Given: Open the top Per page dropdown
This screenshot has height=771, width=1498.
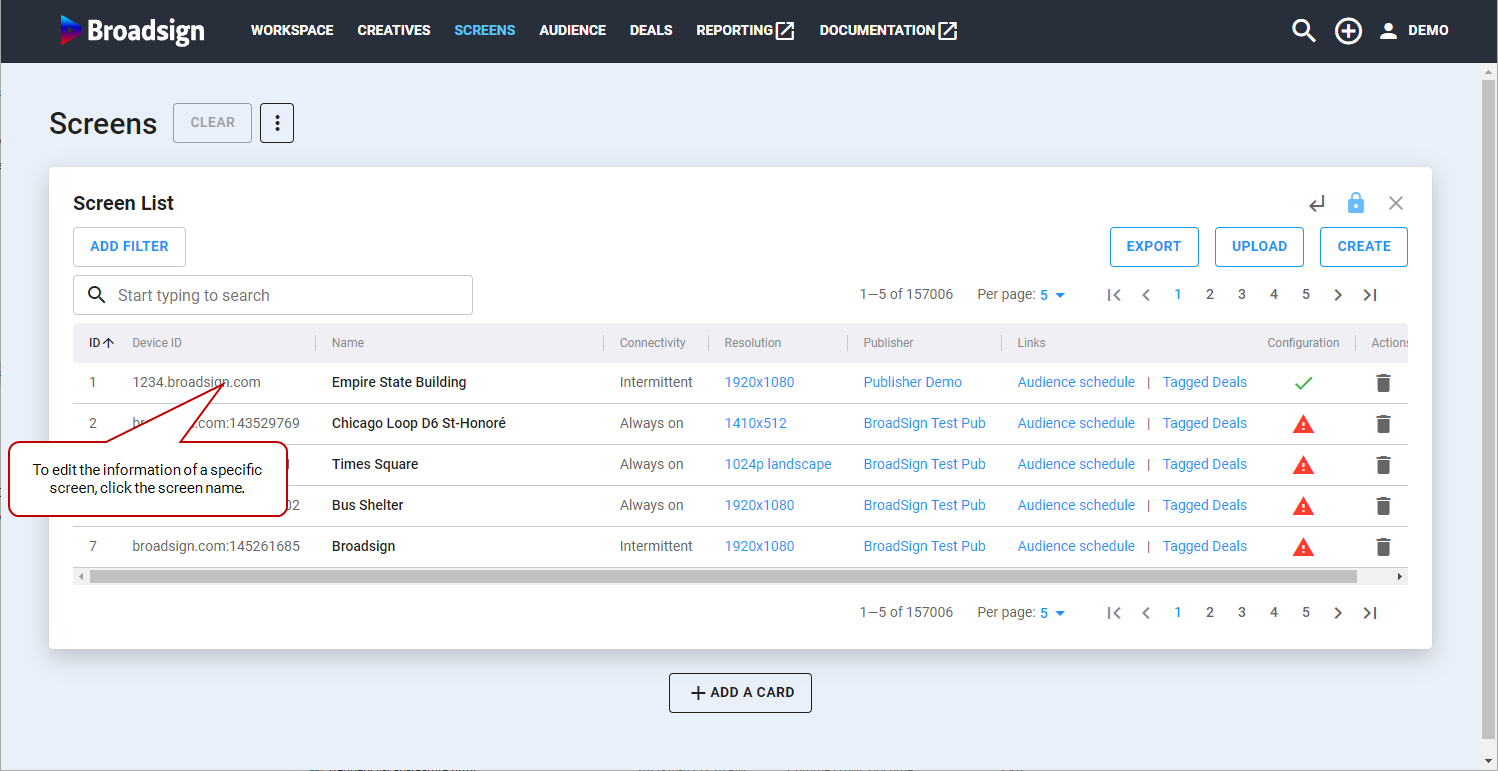Looking at the screenshot, I should click(x=1053, y=295).
